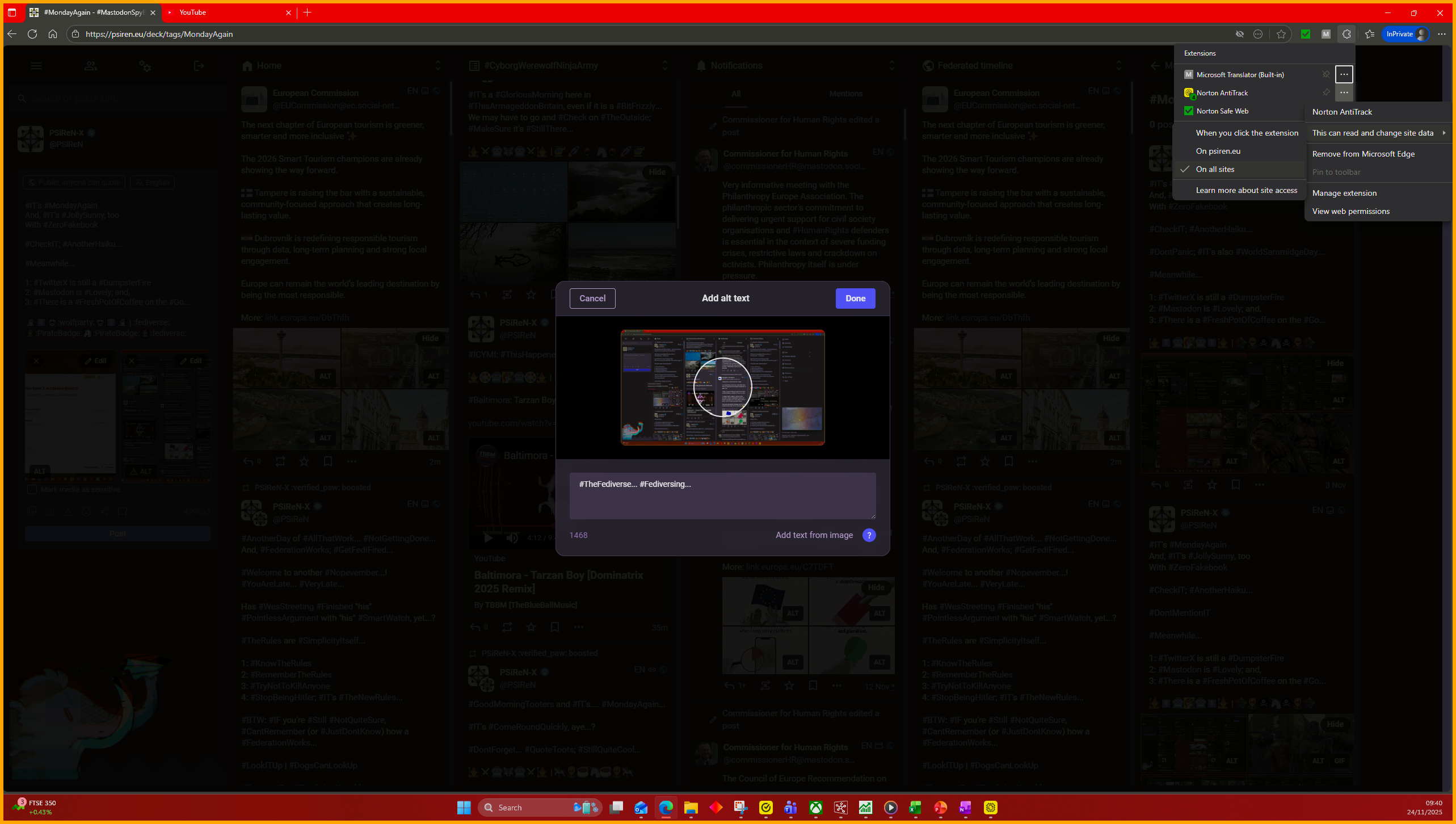This screenshot has height=824, width=1456.
Task: Click the focal point circle on image preview
Action: 722,387
